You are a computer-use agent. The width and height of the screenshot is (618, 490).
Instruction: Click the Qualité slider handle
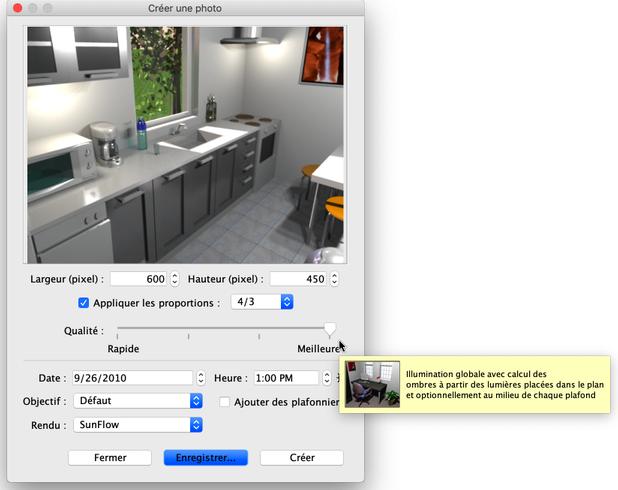[330, 329]
